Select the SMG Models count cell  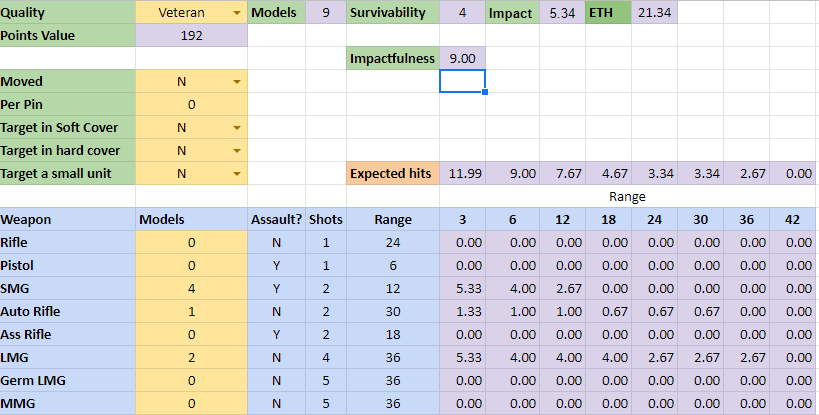coord(190,288)
